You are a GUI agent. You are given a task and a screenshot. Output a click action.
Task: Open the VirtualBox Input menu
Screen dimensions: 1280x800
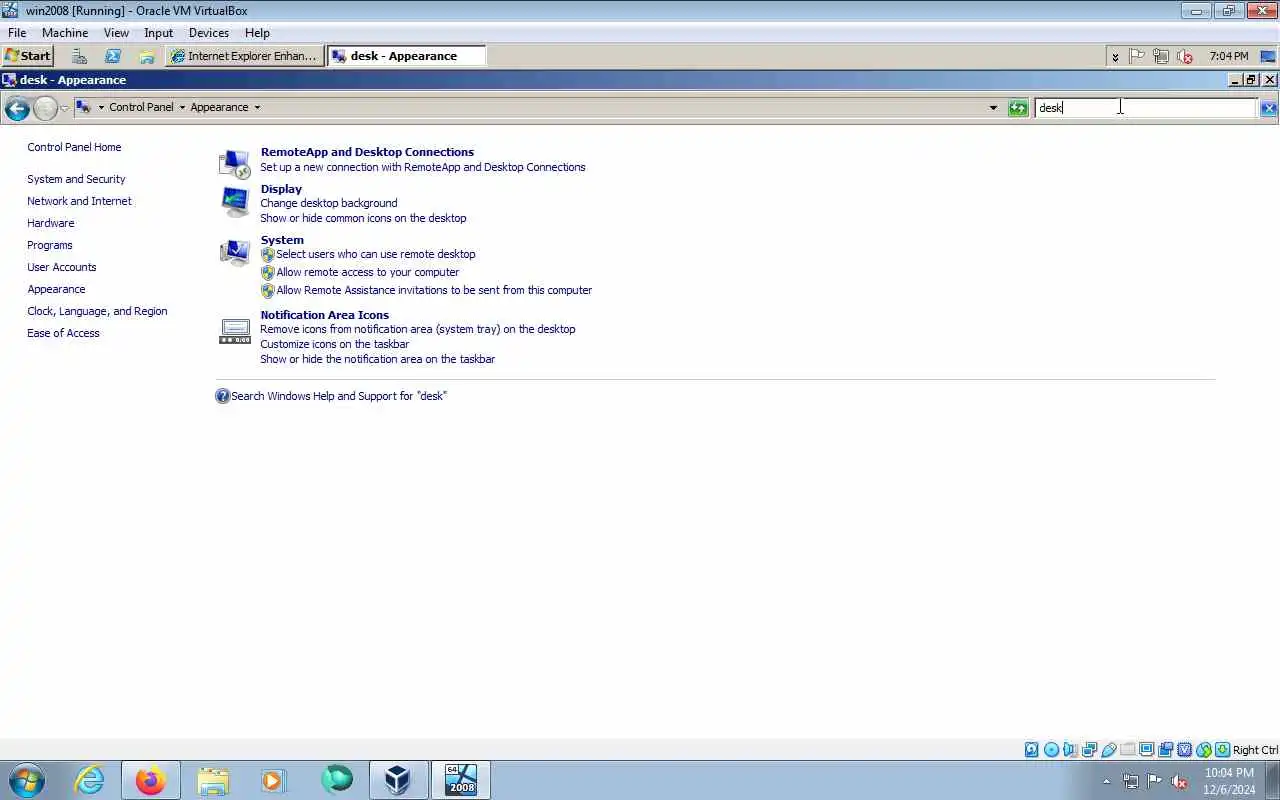point(158,33)
